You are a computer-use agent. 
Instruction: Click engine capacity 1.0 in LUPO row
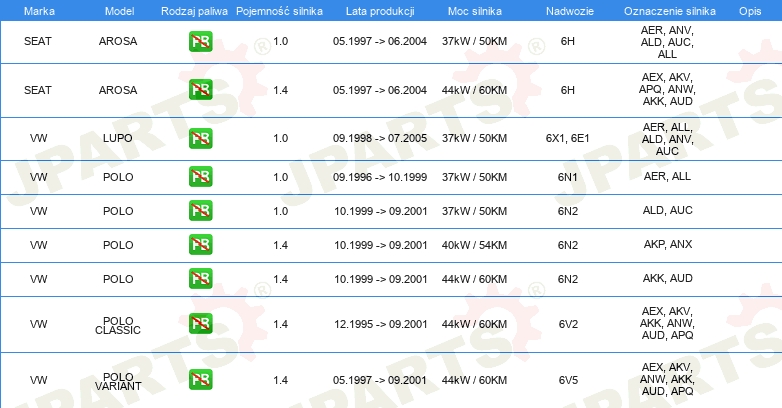tap(280, 138)
